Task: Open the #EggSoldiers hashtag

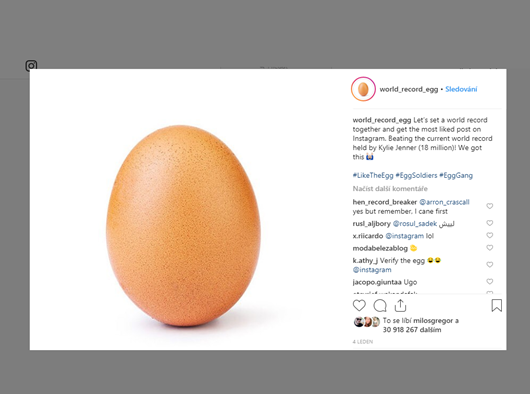Action: 416,175
